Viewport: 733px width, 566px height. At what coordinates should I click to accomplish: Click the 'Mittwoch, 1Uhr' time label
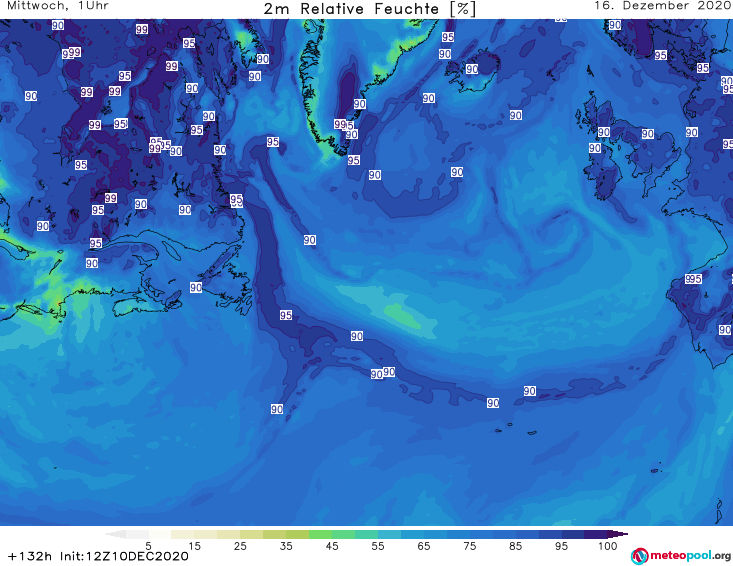pyautogui.click(x=58, y=6)
